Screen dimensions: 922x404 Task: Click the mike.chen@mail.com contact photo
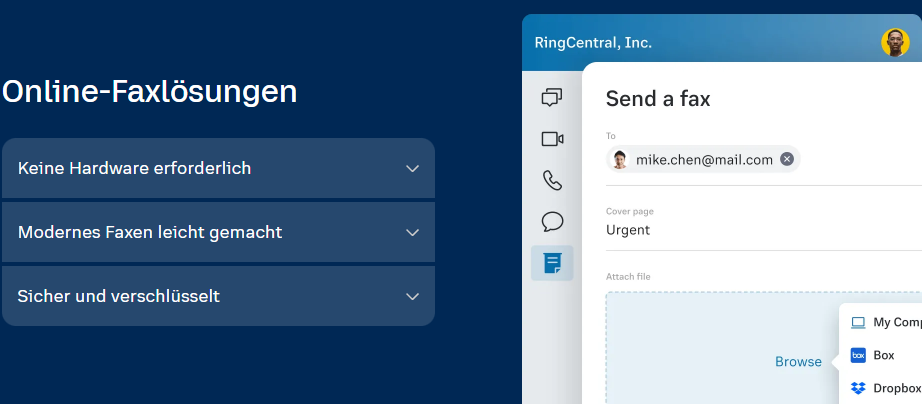coord(620,160)
